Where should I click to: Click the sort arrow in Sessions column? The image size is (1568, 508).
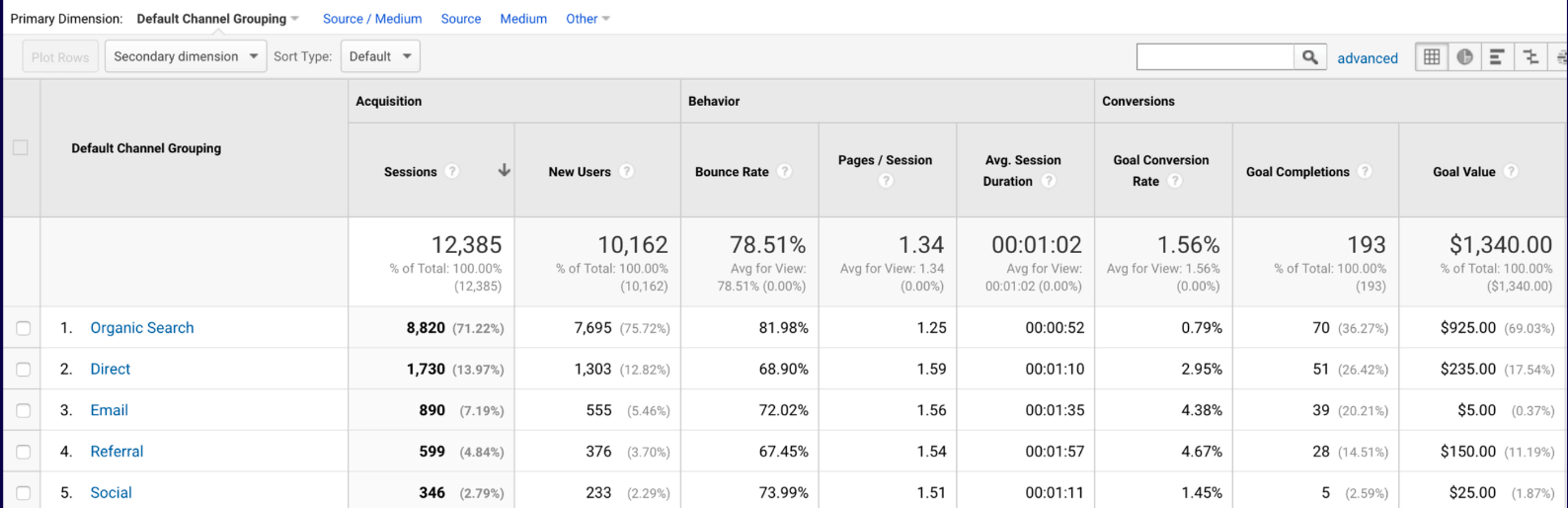pyautogui.click(x=504, y=170)
